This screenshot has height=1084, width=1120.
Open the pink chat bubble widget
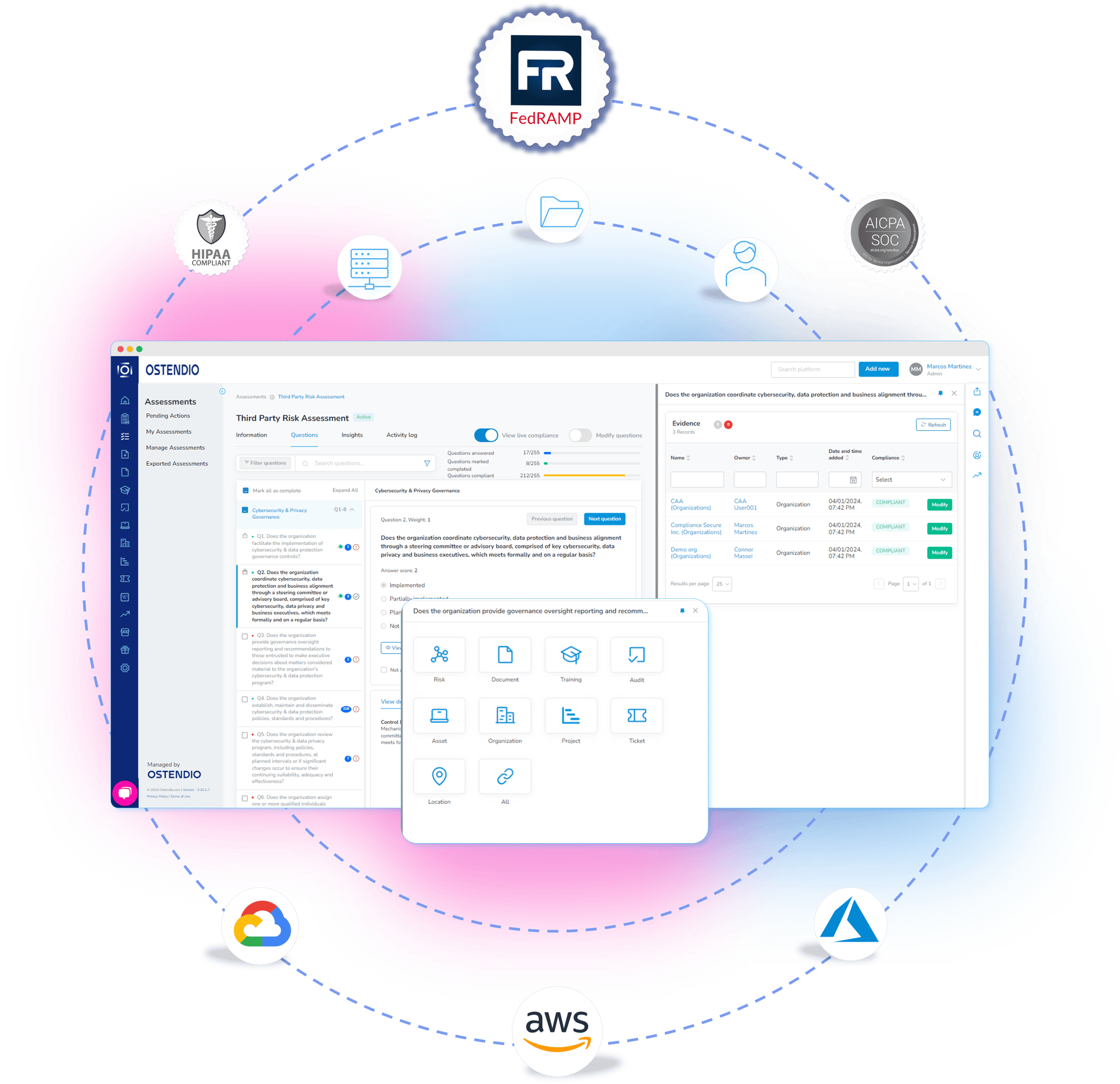(x=124, y=793)
